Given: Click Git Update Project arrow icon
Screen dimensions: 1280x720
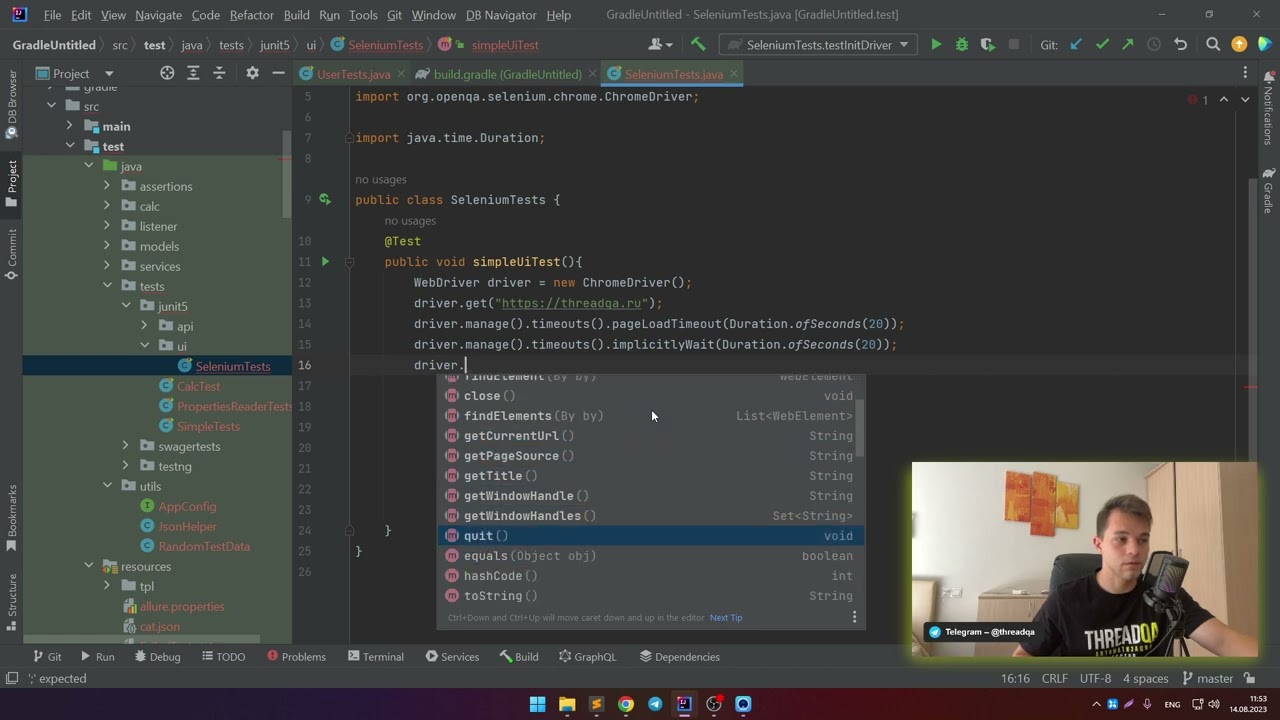Looking at the screenshot, I should (1076, 45).
